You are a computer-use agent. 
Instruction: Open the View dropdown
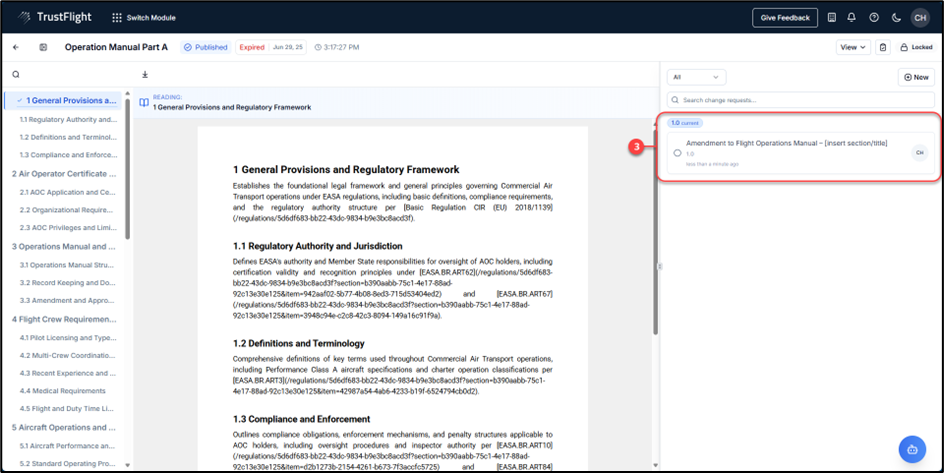(x=853, y=47)
